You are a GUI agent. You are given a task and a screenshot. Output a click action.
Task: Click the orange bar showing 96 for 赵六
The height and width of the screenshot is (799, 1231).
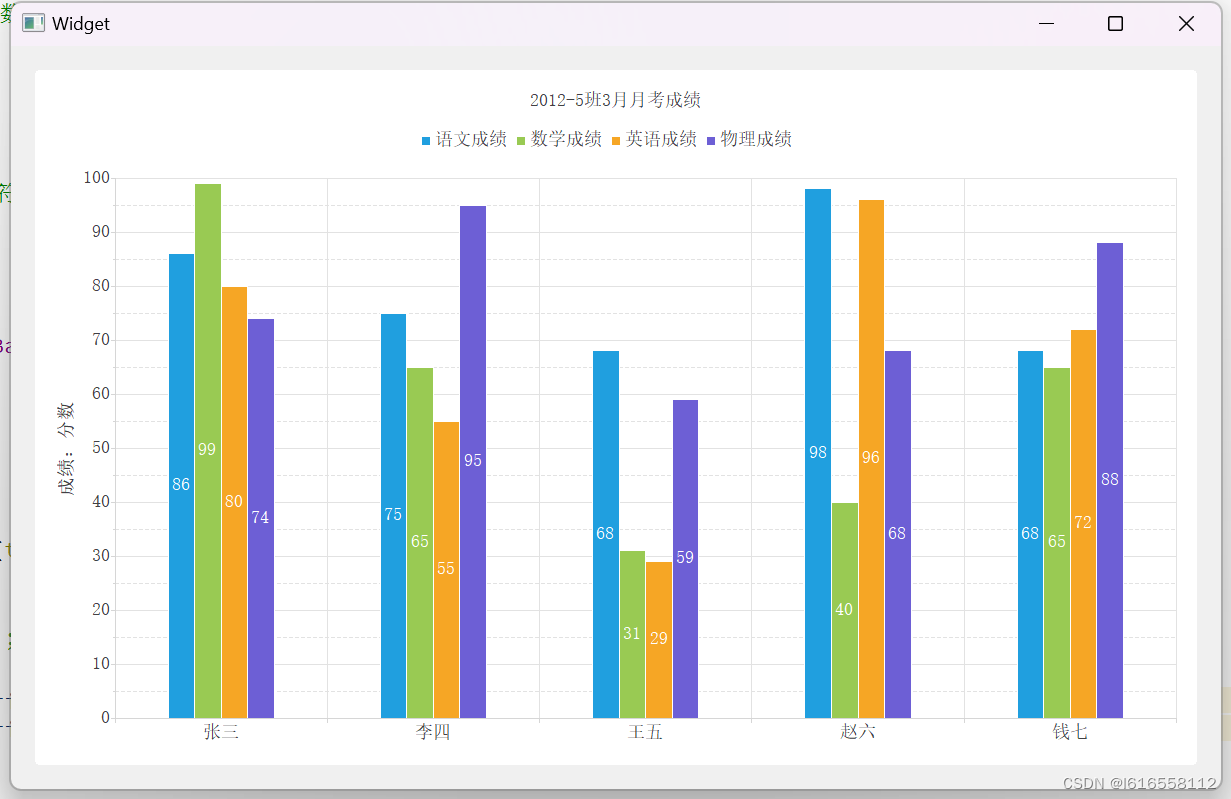(870, 450)
